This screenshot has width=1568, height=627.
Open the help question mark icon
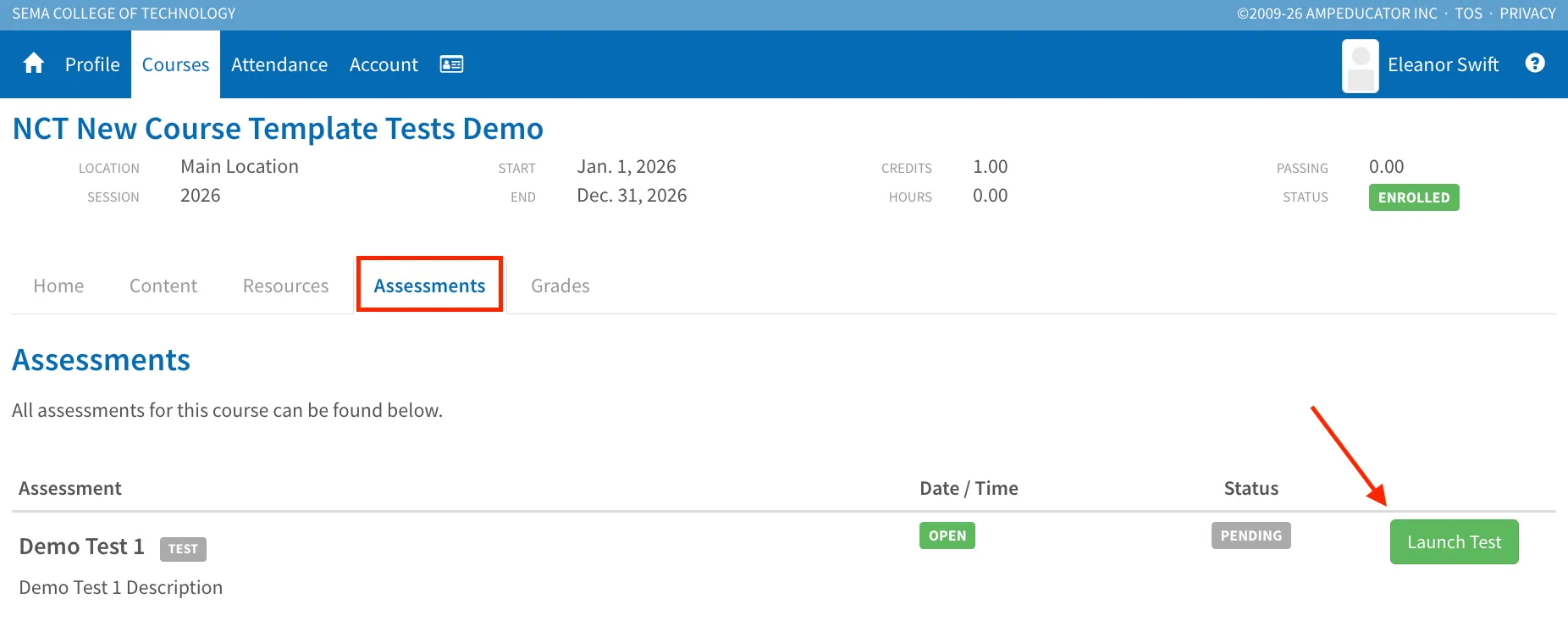[x=1535, y=64]
